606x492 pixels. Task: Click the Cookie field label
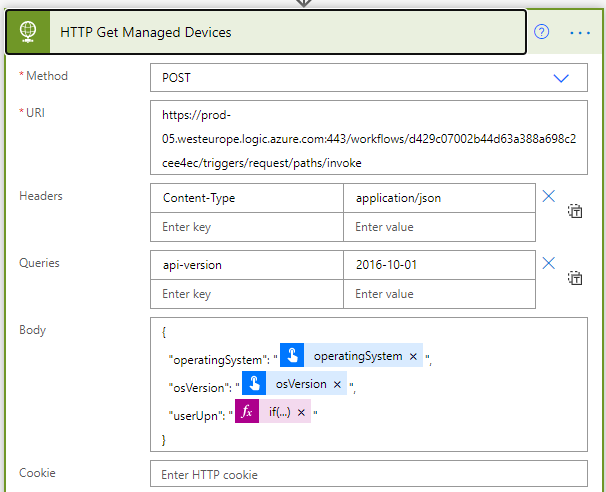tap(37, 473)
